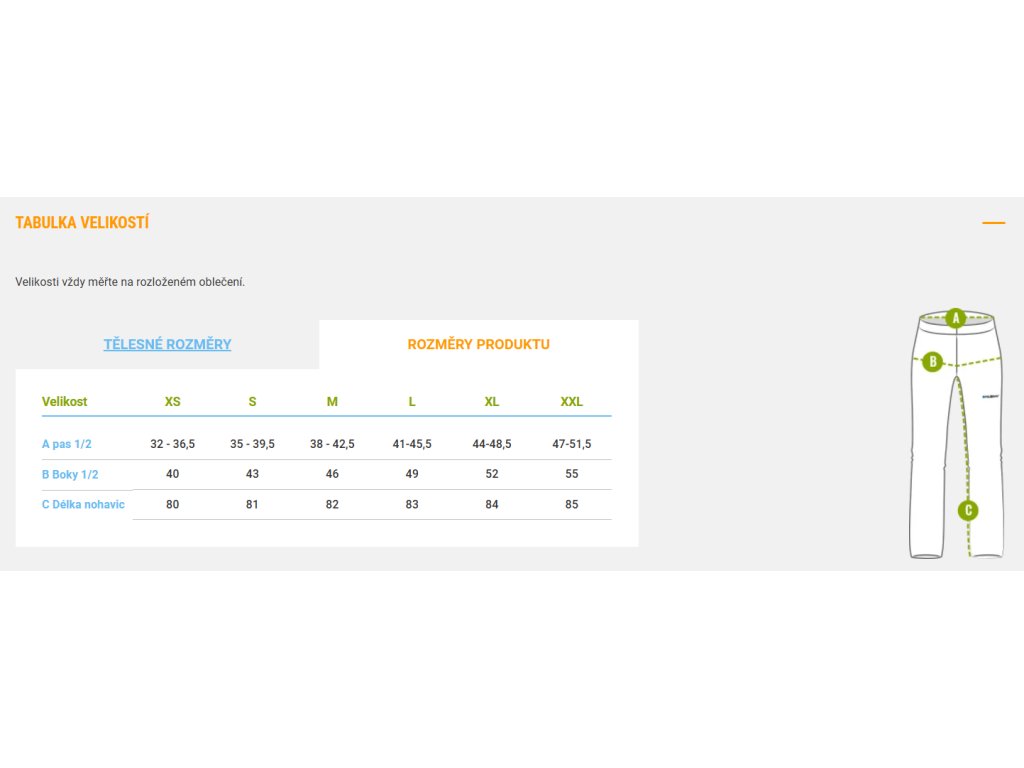
Task: Click the green A waist marker on trousers
Action: (x=955, y=318)
